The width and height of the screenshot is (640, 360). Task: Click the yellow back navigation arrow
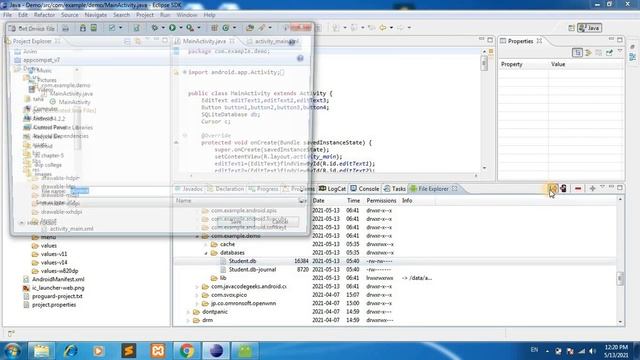pos(383,28)
